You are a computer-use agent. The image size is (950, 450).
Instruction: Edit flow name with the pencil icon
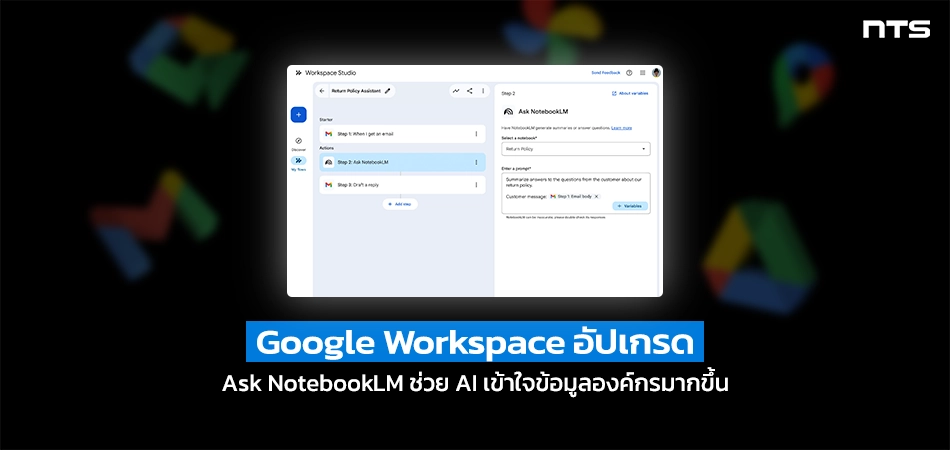pos(387,91)
